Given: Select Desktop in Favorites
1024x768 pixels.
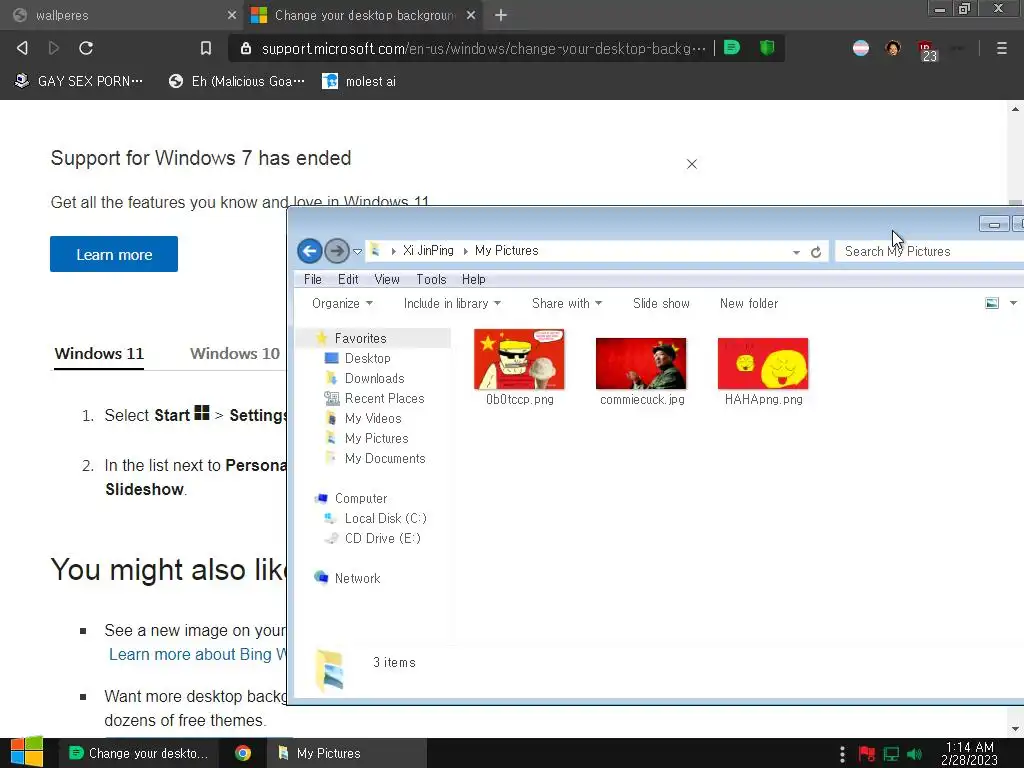Looking at the screenshot, I should click(367, 358).
